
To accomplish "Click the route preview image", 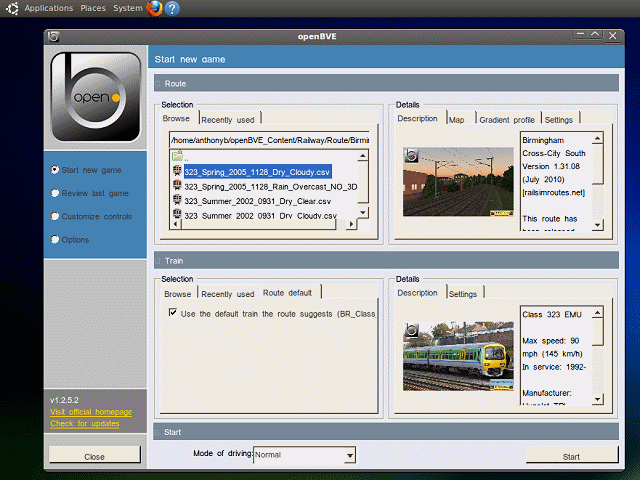I will 458,182.
